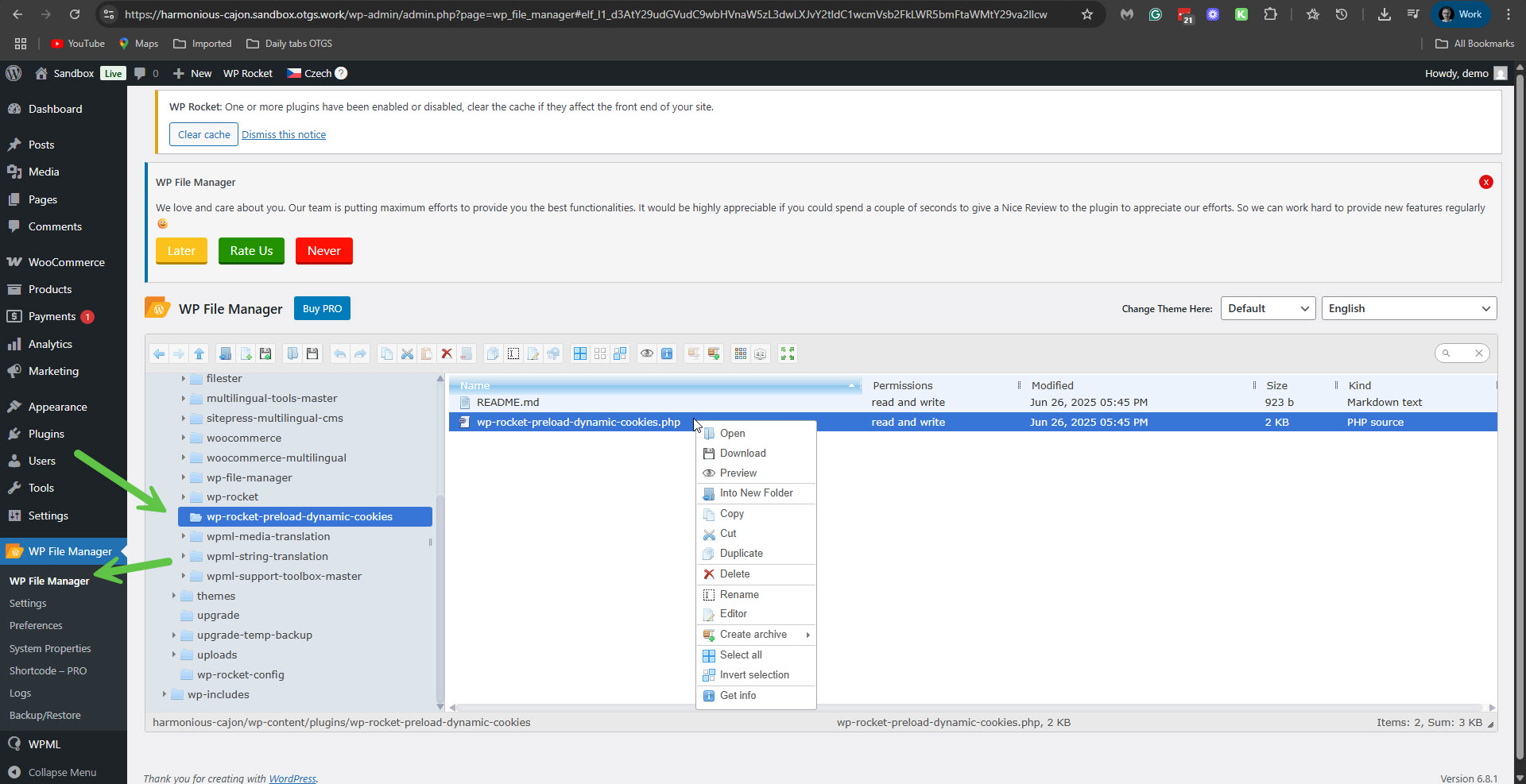1526x784 pixels.
Task: Bookmark this page with the star icon
Action: (1086, 14)
